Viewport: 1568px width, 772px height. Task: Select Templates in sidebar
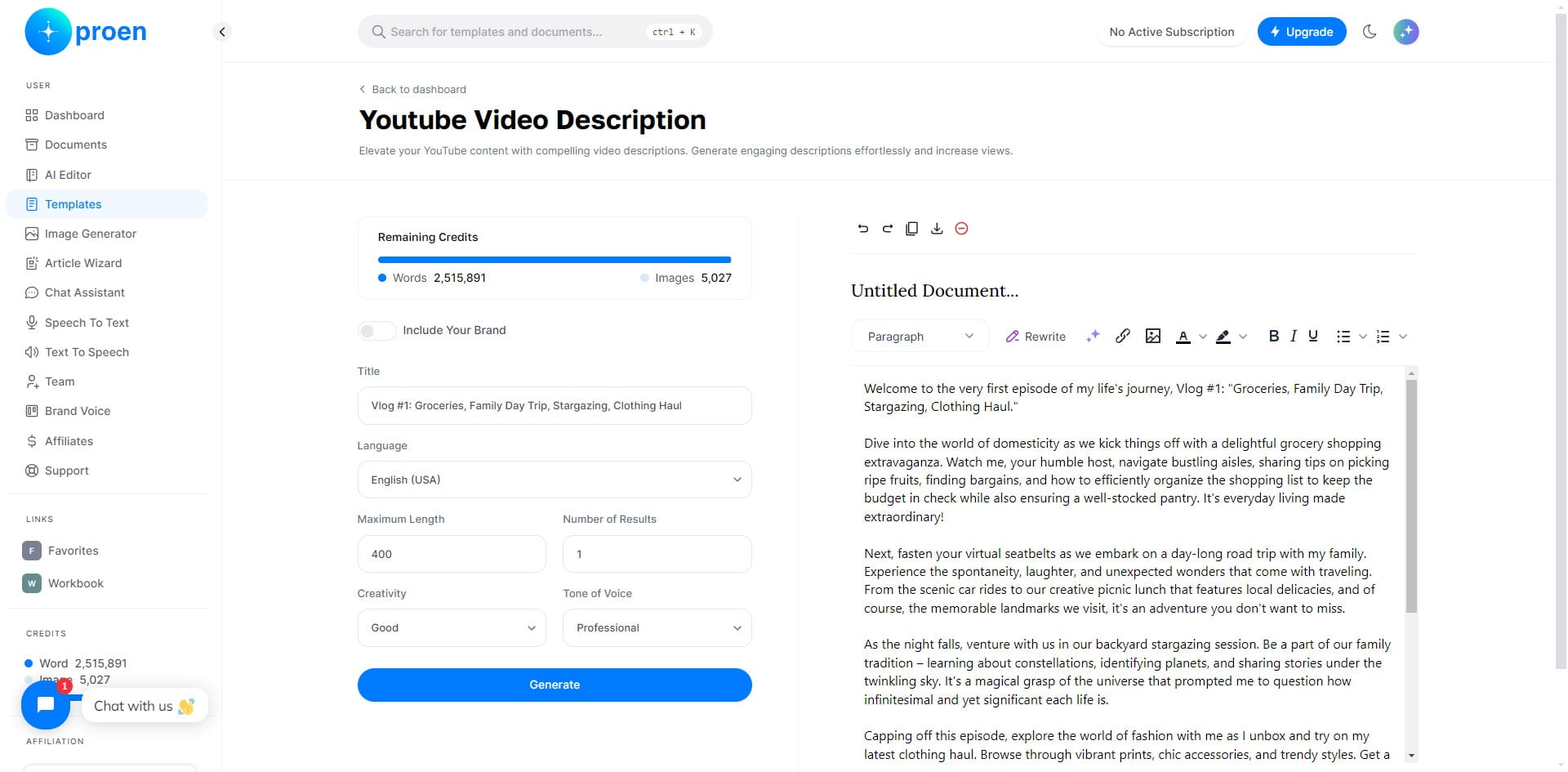pos(106,204)
